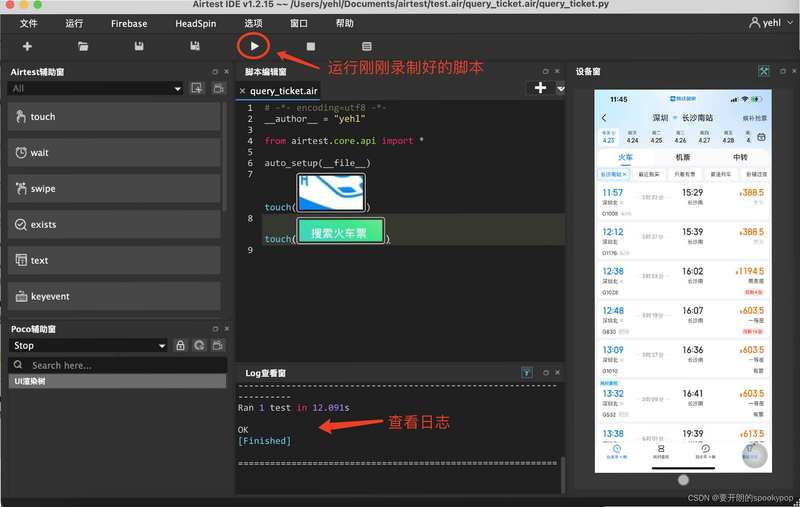
Task: Select the touch command in Airtest panel
Action: (x=114, y=117)
